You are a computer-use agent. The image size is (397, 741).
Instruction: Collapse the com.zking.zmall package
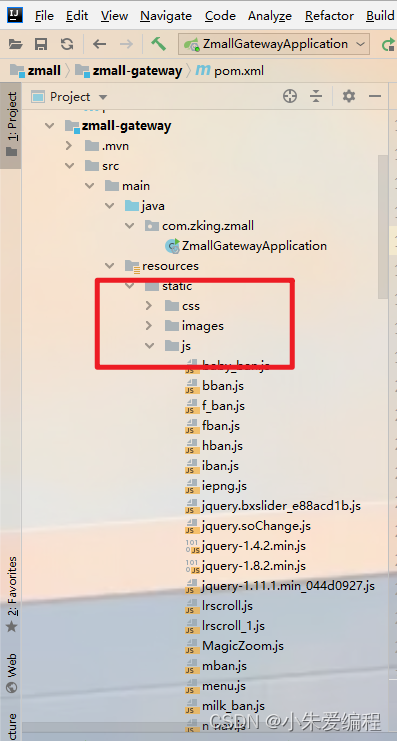(129, 226)
